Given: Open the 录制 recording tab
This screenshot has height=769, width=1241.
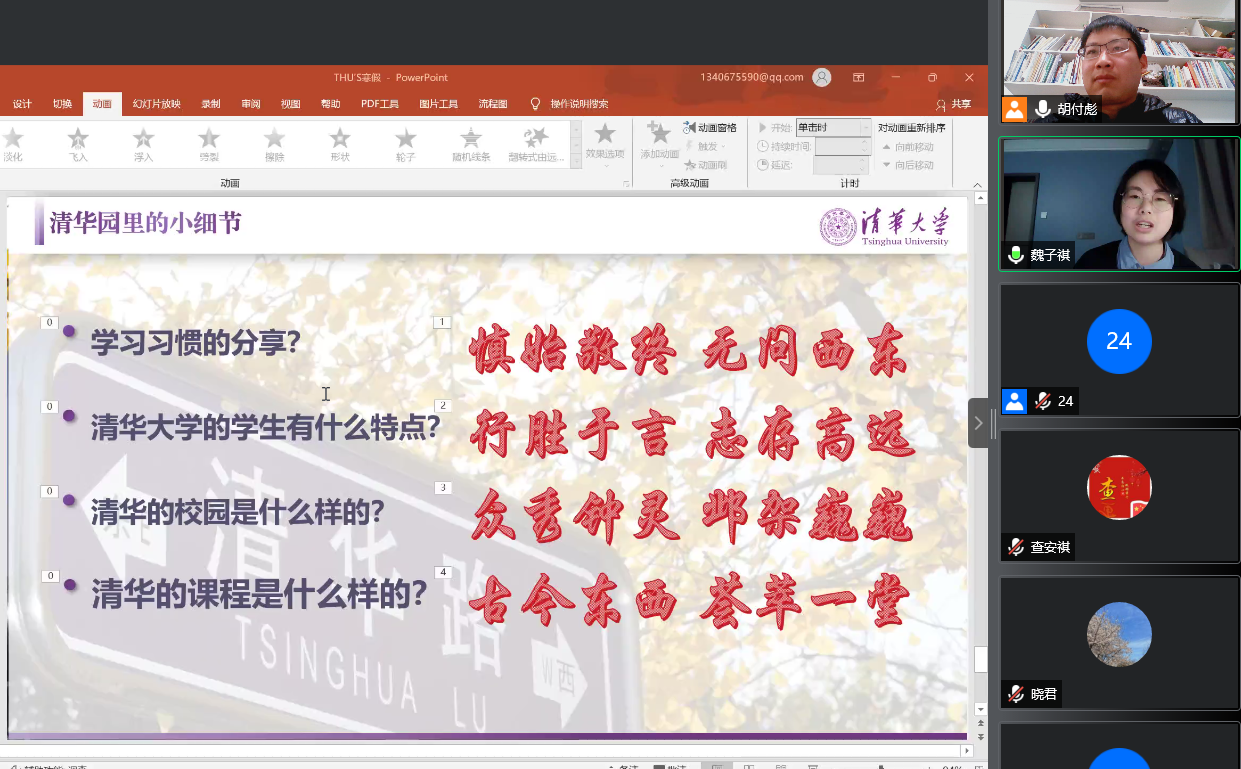Looking at the screenshot, I should (x=210, y=104).
